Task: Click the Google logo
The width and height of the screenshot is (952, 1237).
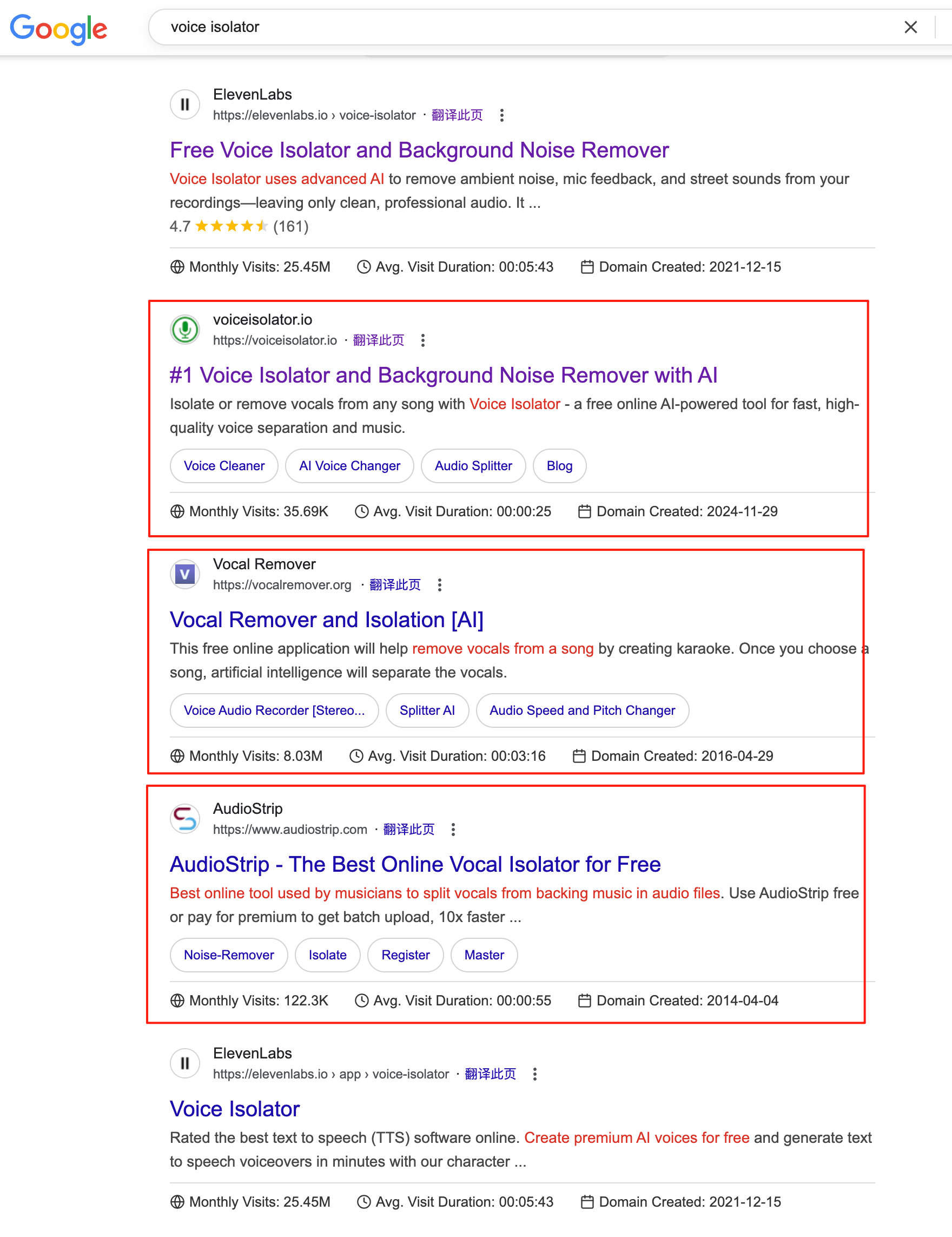Action: pos(58,28)
